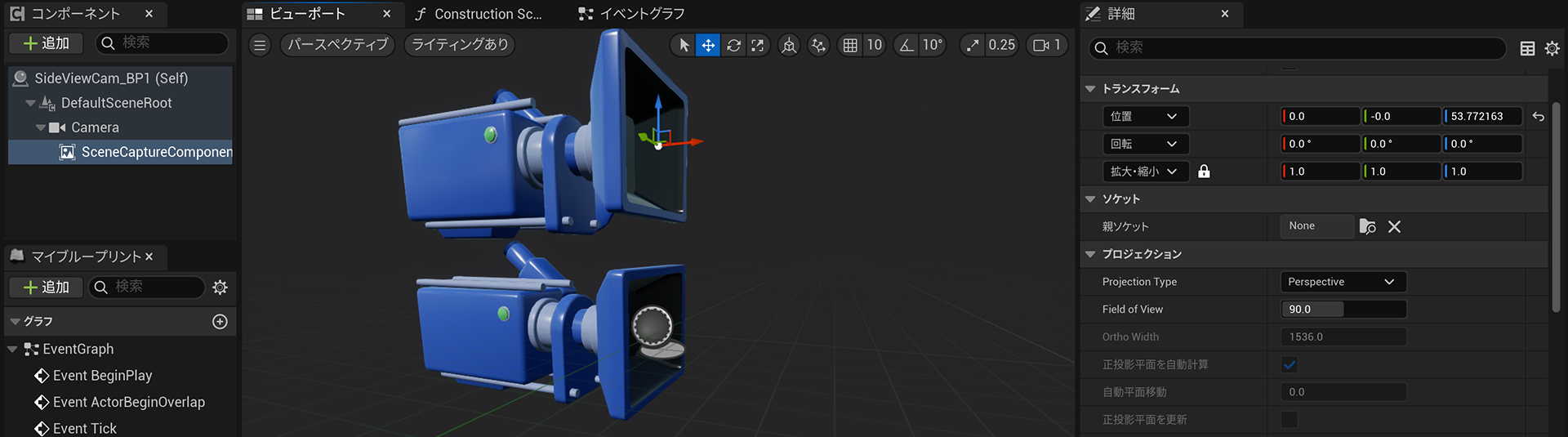Close the Viewport tab

click(387, 14)
